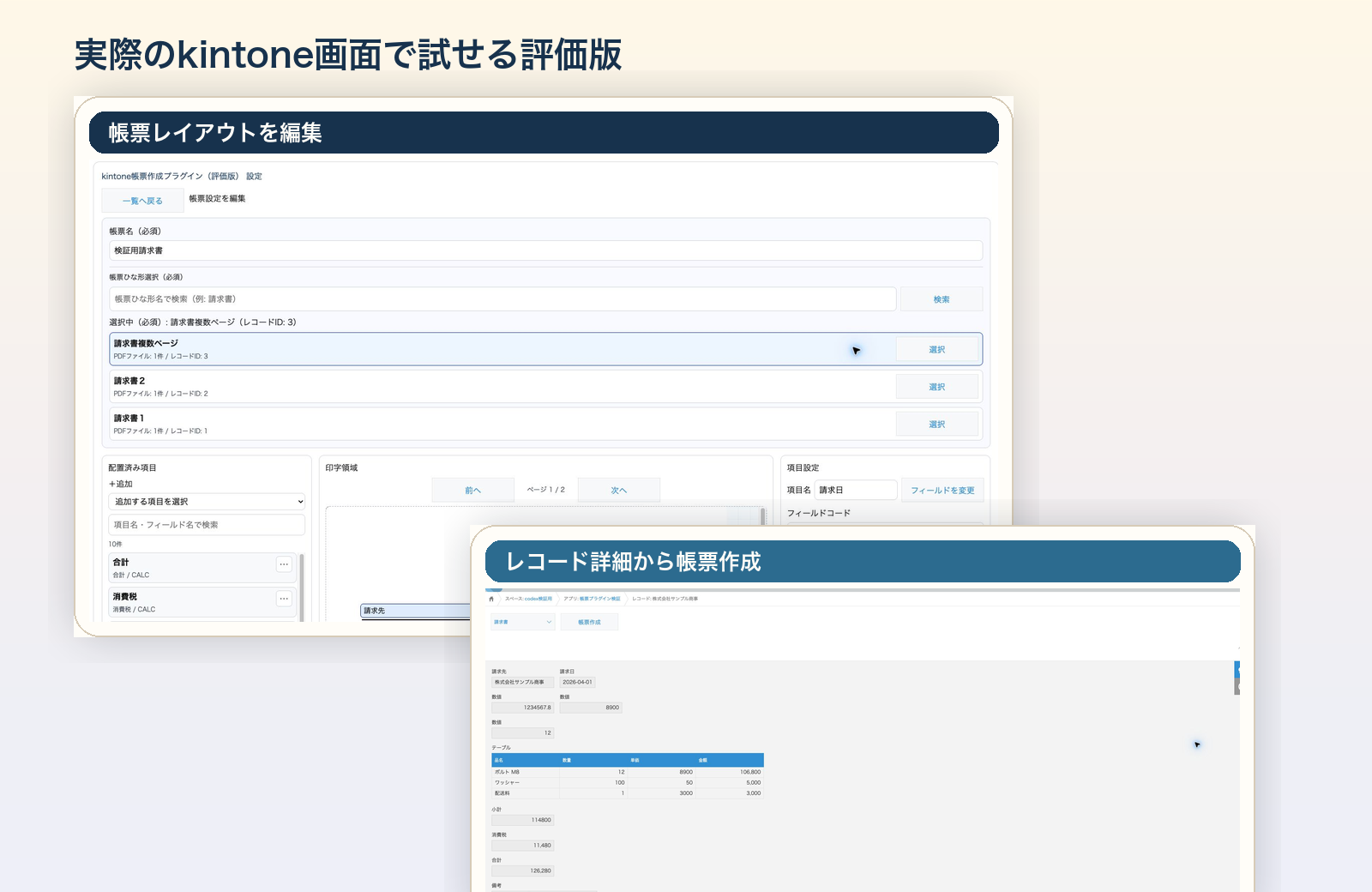Edit the 項目名 input showing 請求日
1372x892 pixels.
click(855, 490)
